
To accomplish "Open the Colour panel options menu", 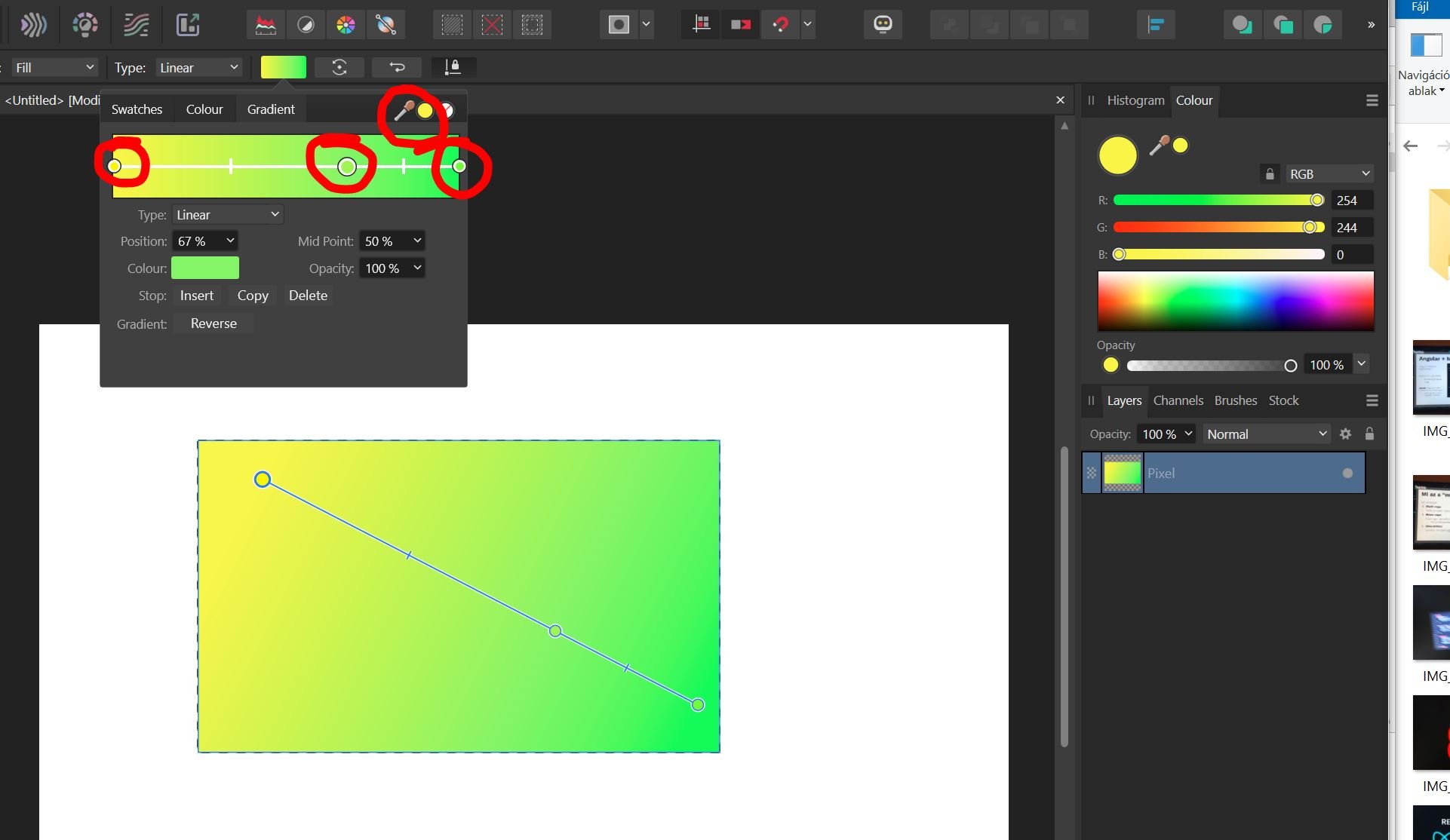I will coord(1372,100).
